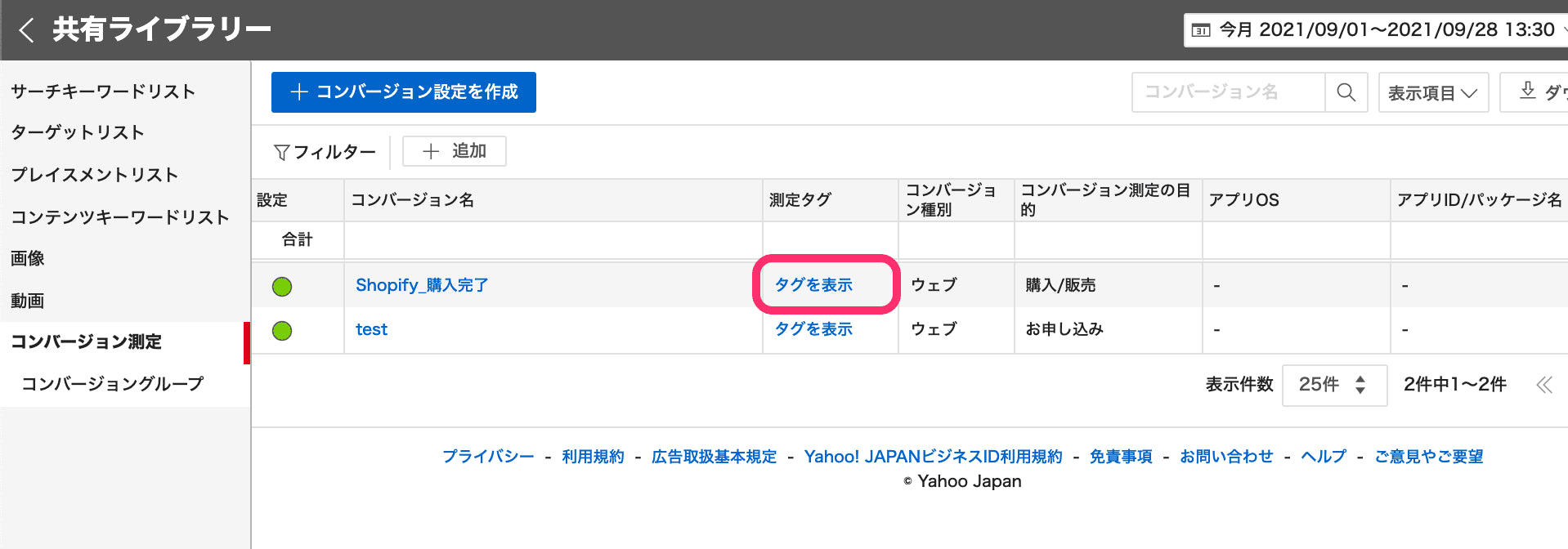Go back with the header arrow

(x=26, y=30)
